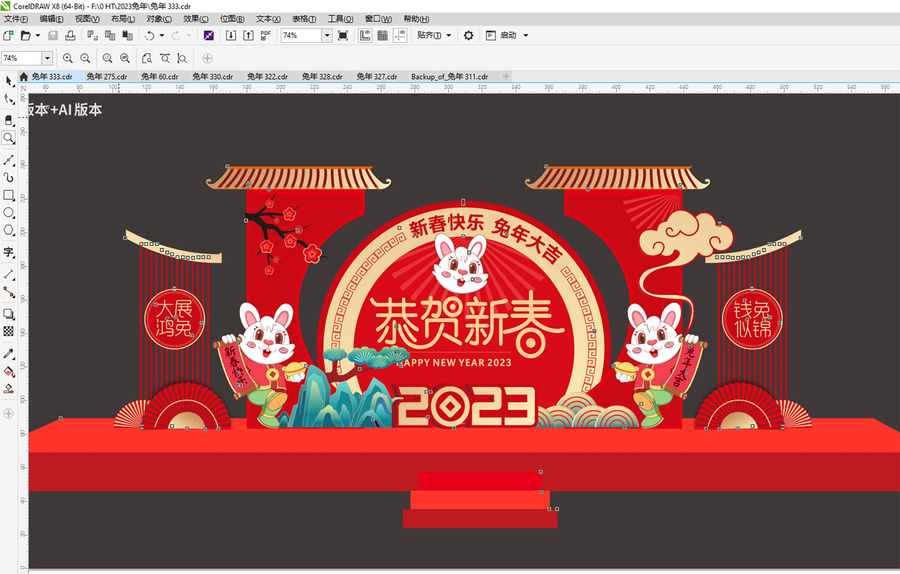
Task: Click Zoom to page icon
Action: pyautogui.click(x=147, y=58)
